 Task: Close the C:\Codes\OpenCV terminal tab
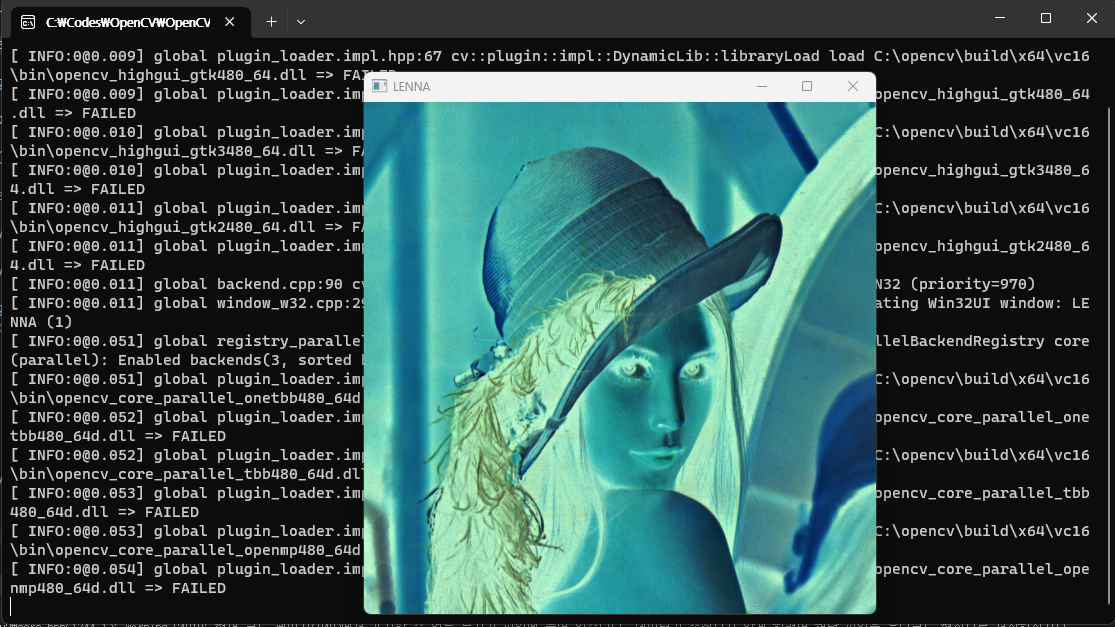[x=230, y=22]
